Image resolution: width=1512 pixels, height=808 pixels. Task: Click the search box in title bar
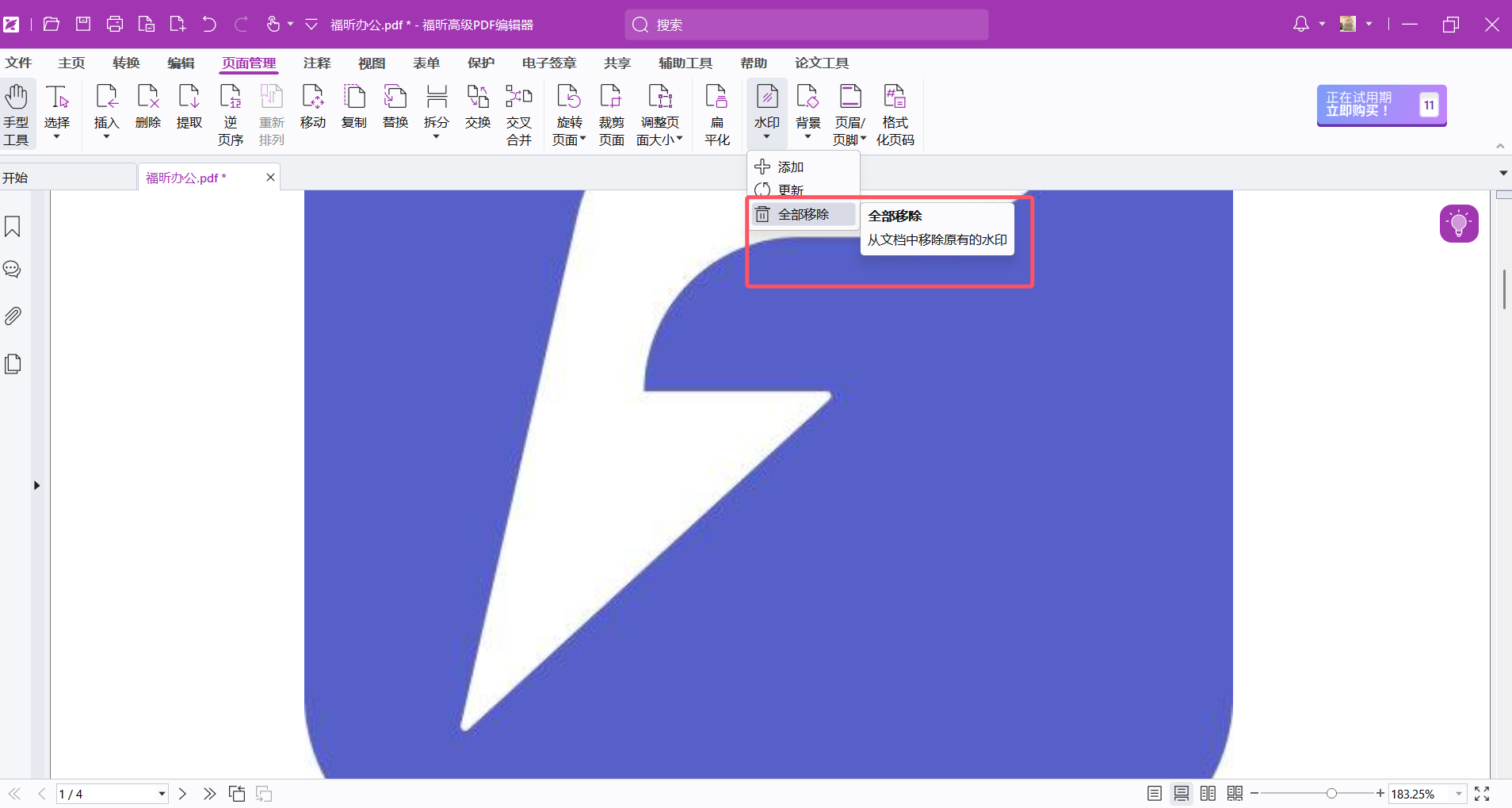point(806,25)
